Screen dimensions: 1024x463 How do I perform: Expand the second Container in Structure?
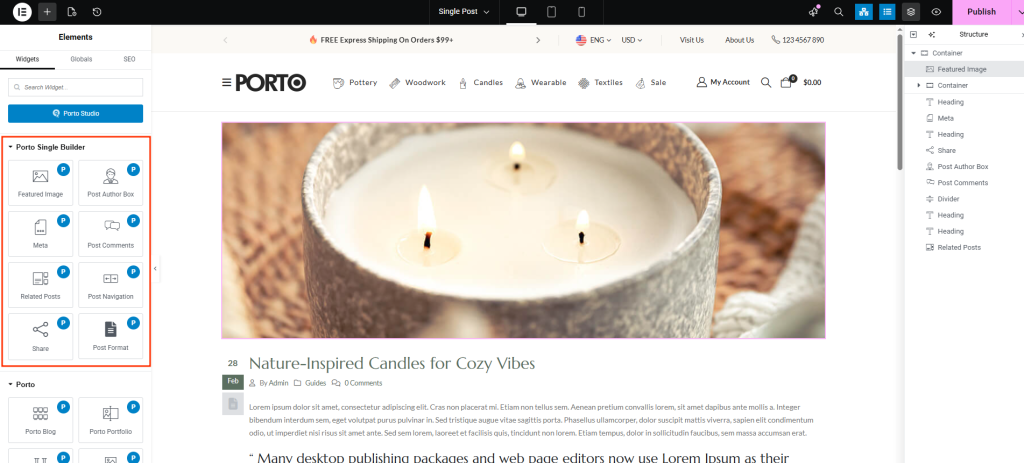pyautogui.click(x=919, y=86)
